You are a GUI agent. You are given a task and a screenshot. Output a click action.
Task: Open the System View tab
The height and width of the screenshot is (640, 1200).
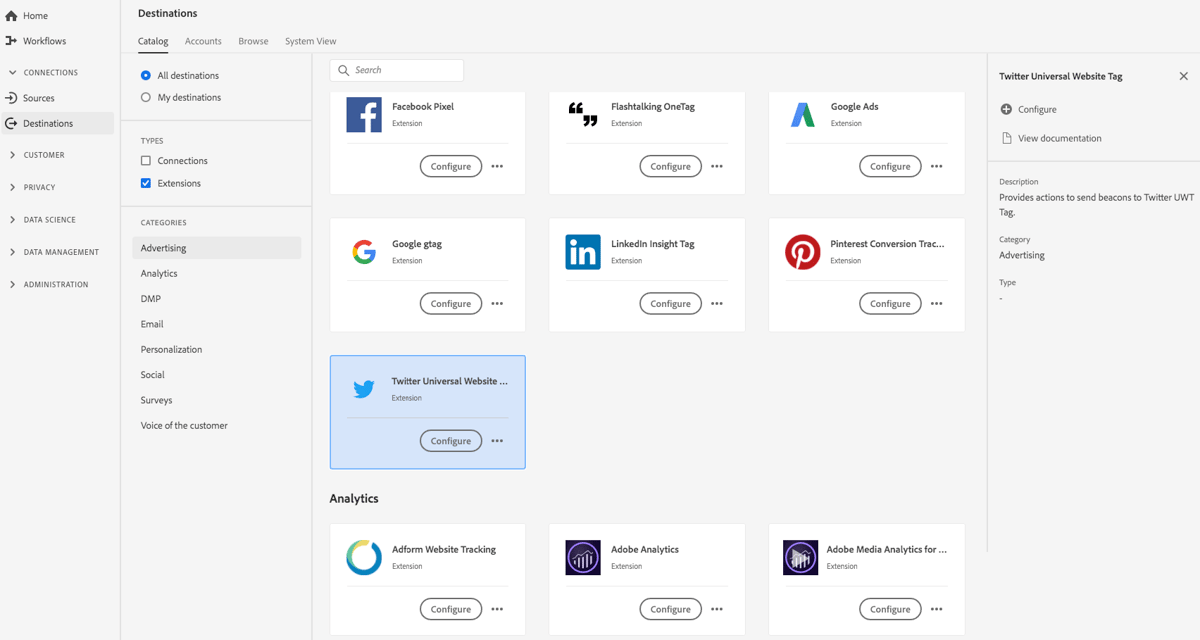point(310,41)
